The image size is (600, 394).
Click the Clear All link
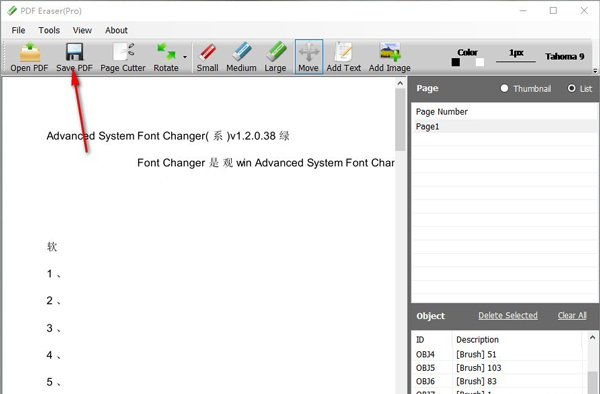[x=572, y=315]
